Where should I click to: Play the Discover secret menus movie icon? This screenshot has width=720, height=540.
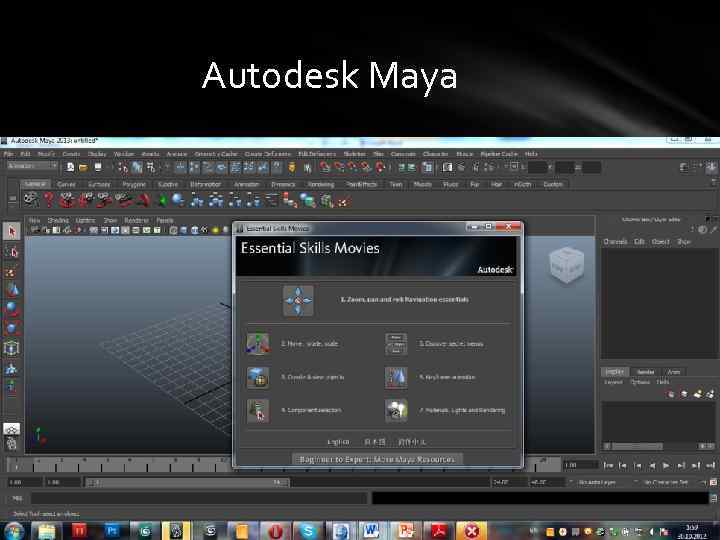(396, 344)
